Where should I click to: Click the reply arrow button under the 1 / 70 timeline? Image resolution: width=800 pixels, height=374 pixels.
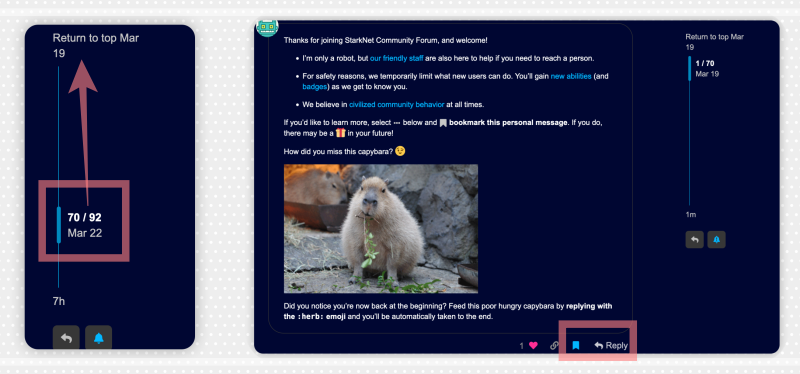point(694,239)
